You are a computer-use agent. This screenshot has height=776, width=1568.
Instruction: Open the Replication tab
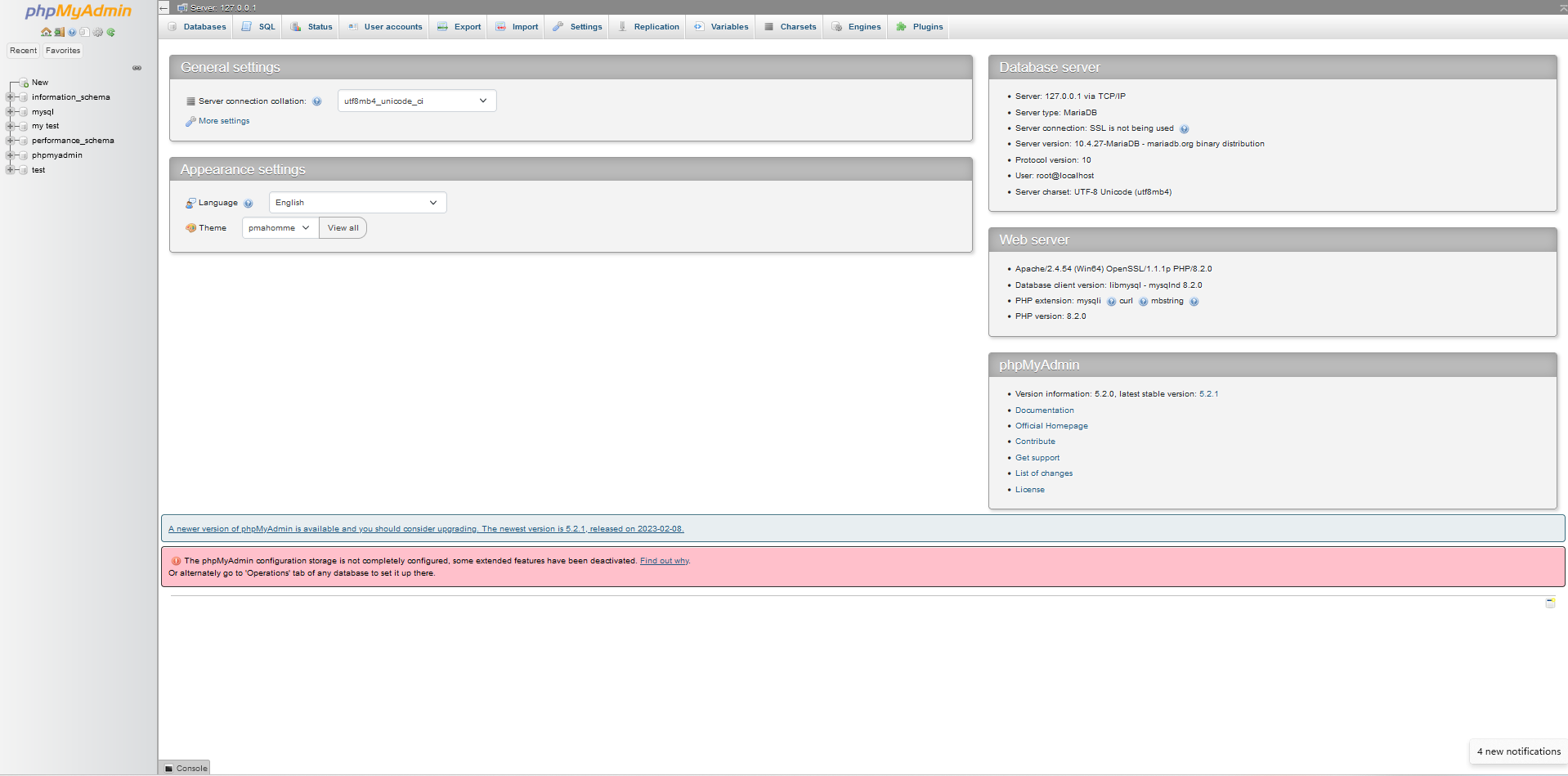coord(648,27)
